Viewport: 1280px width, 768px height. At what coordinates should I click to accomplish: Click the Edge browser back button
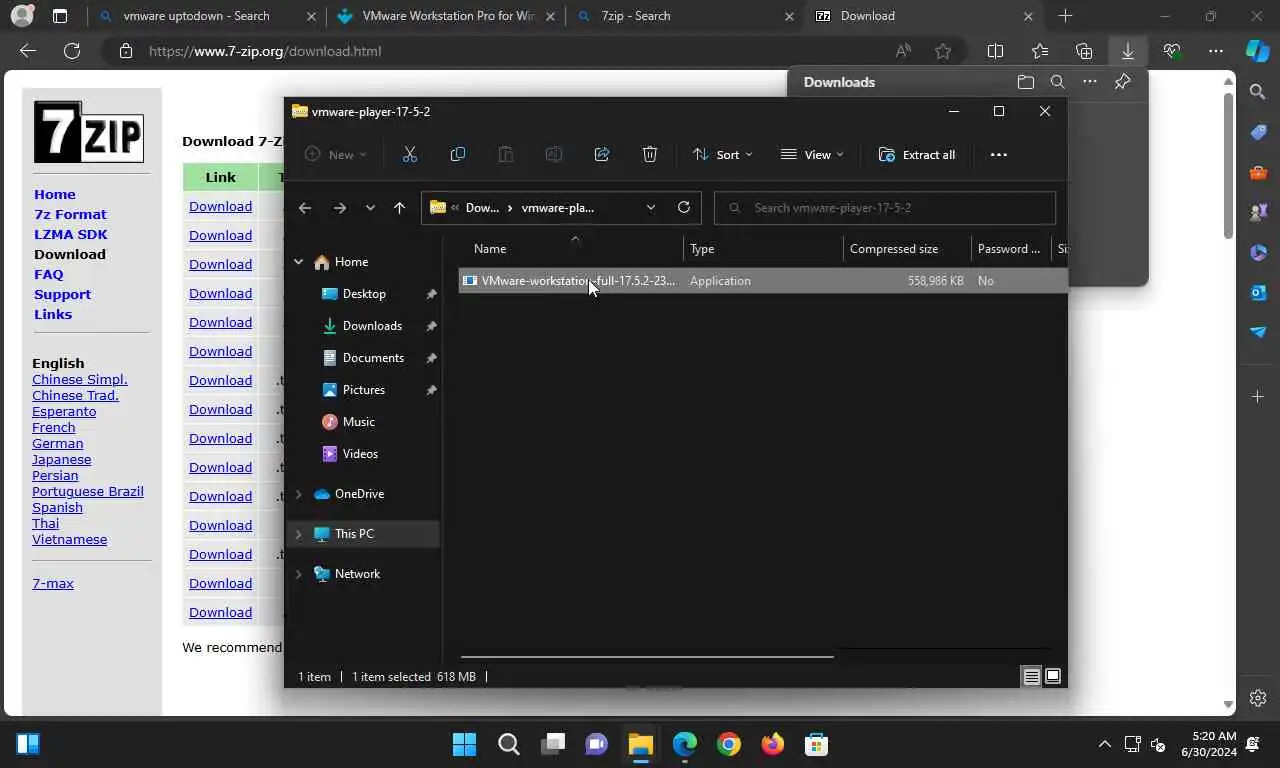tap(28, 51)
